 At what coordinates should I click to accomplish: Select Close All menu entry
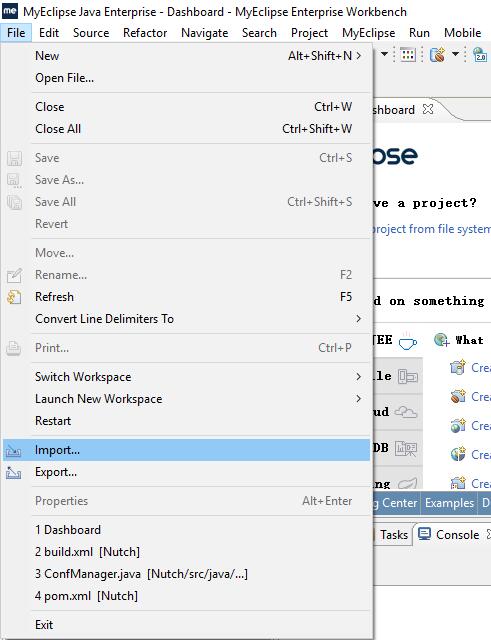tap(187, 129)
